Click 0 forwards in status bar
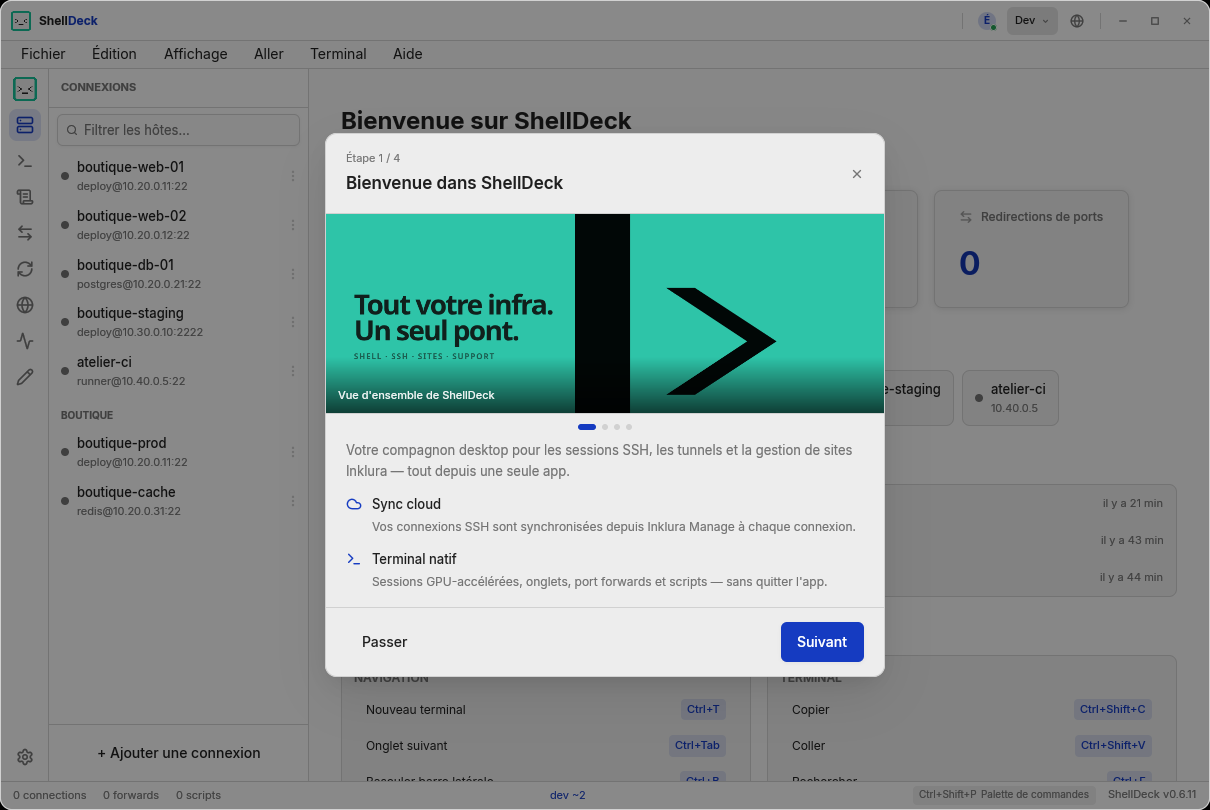The image size is (1210, 810). click(x=131, y=795)
